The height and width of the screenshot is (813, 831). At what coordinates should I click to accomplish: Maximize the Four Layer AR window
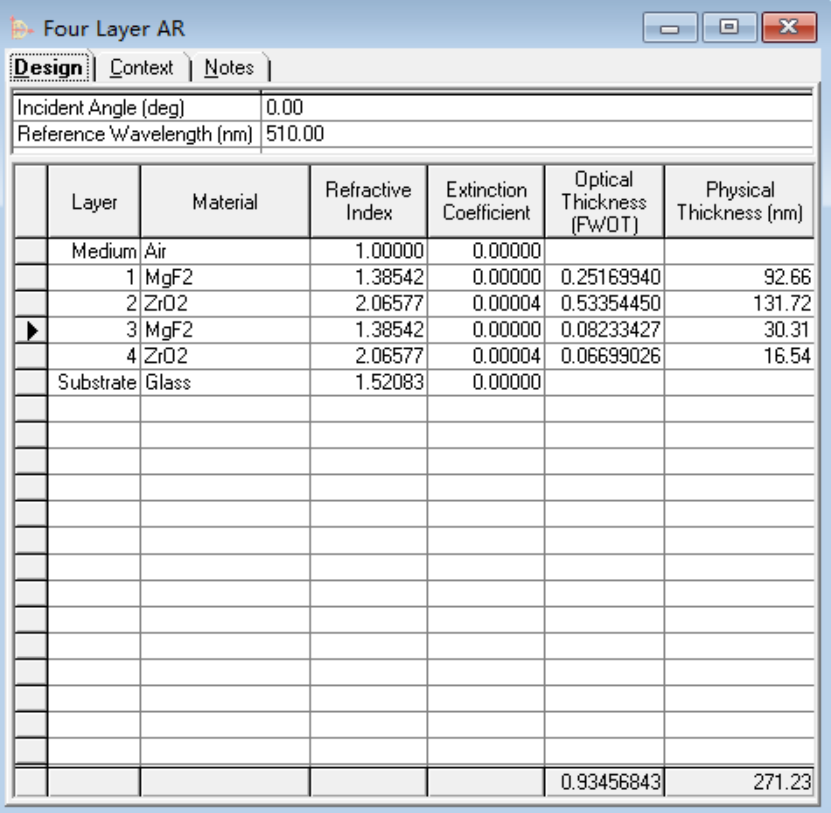(729, 28)
